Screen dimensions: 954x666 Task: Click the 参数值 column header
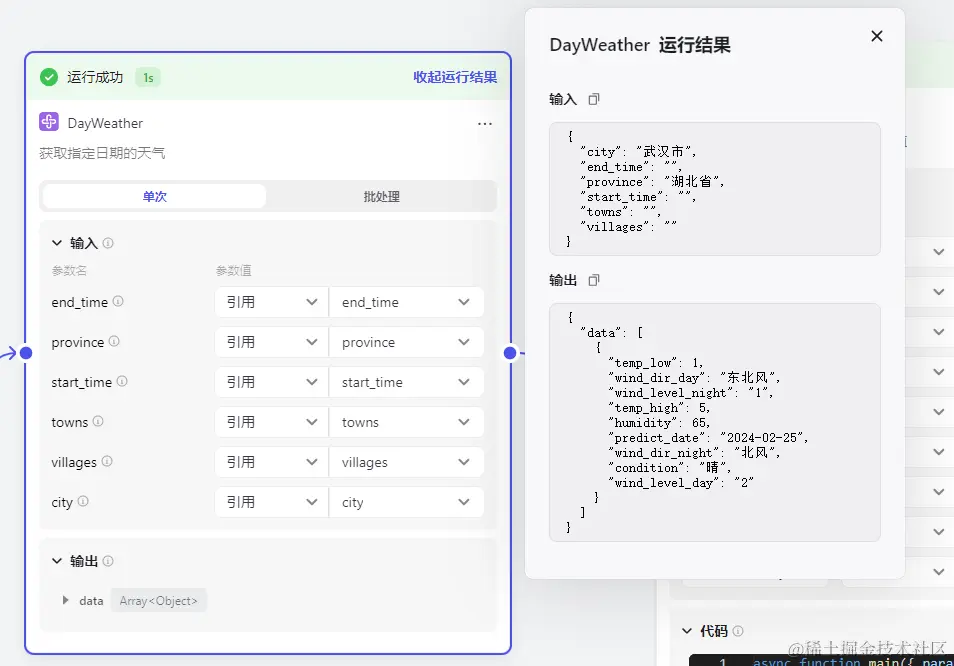(234, 271)
